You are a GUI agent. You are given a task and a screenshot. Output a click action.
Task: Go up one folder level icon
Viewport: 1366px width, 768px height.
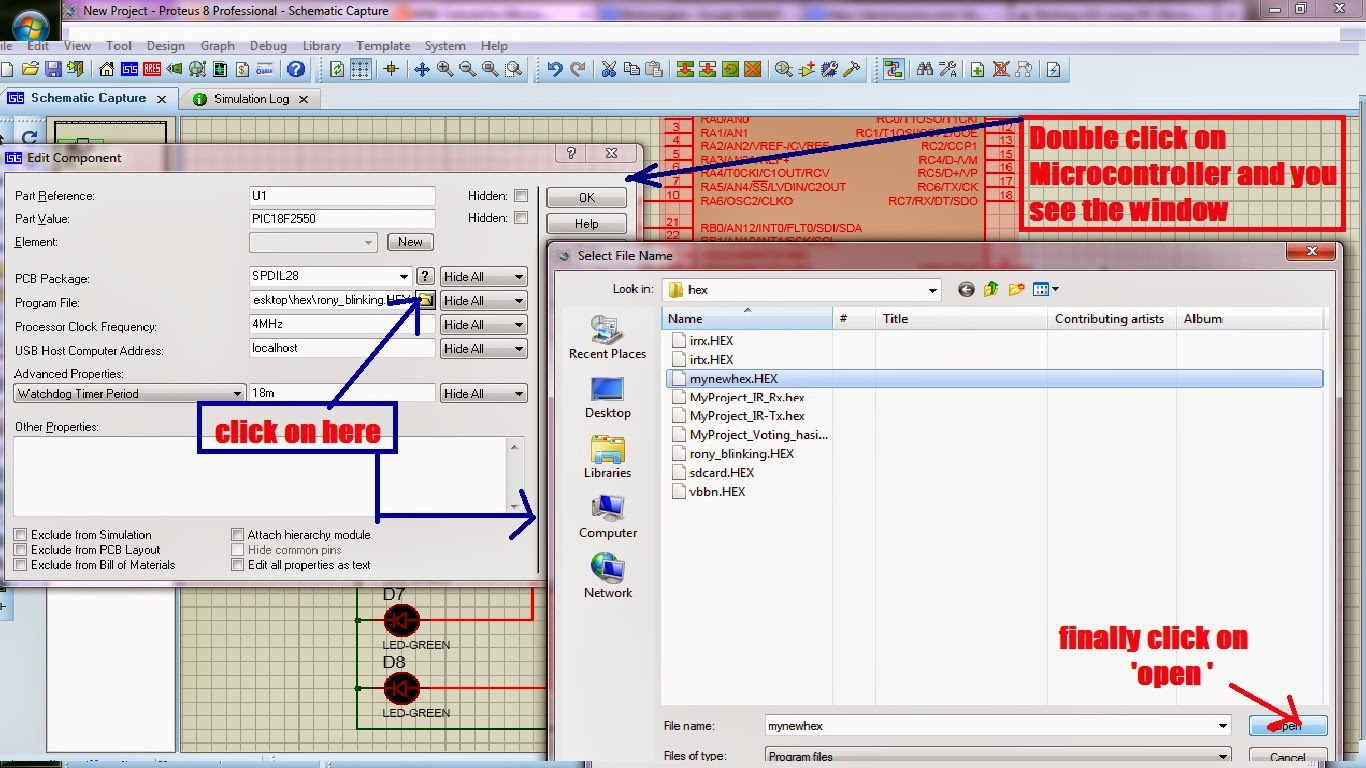(991, 289)
